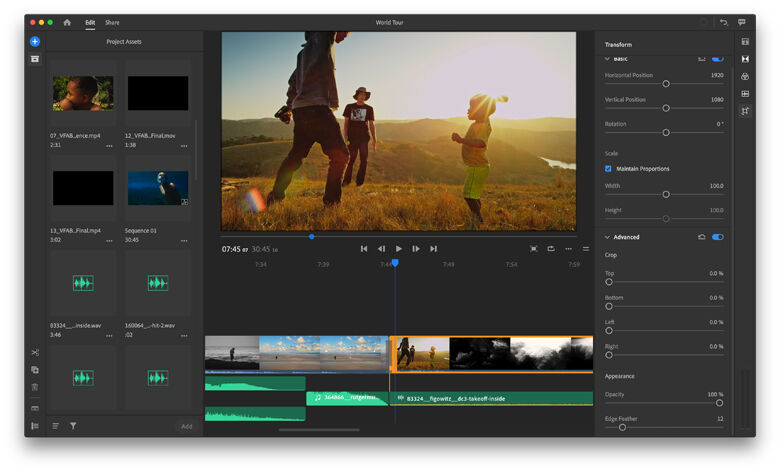Click the blue timeline playhead marker
The height and width of the screenshot is (472, 780).
click(395, 263)
